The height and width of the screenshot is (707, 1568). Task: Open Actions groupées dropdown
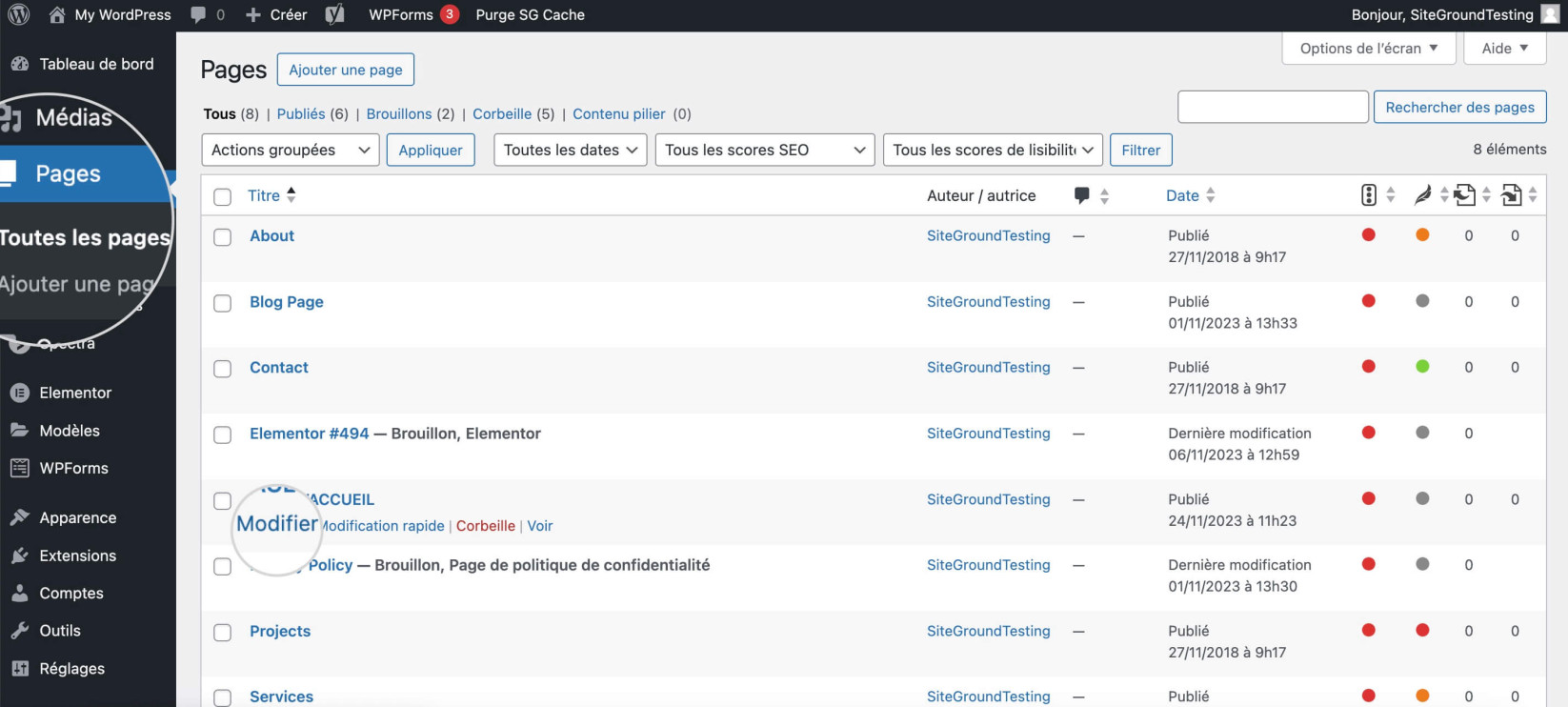click(x=291, y=150)
